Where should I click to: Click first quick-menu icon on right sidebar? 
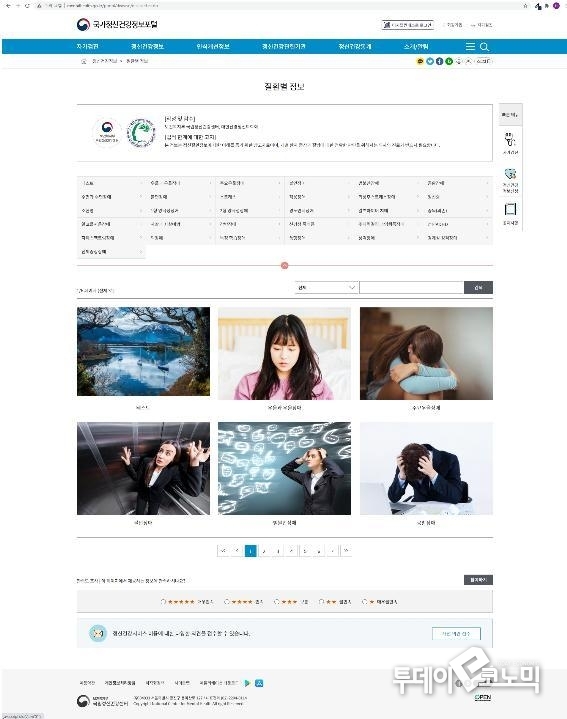coord(510,141)
